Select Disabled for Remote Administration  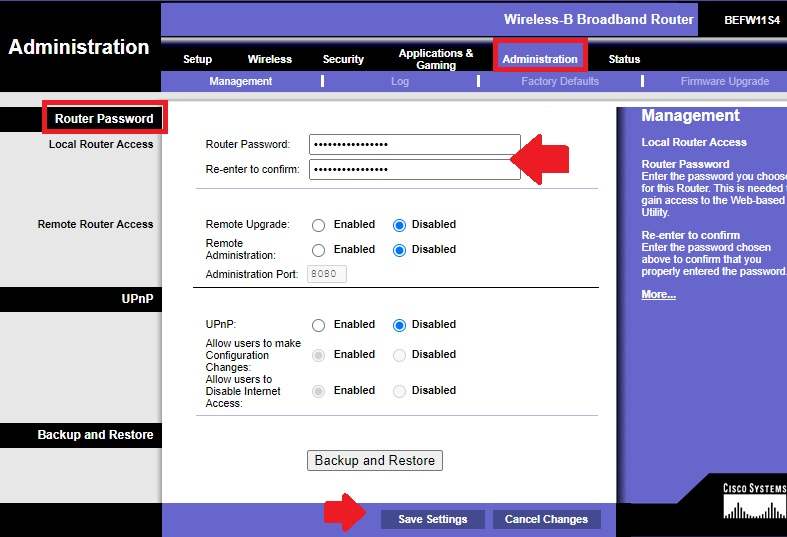pos(400,250)
